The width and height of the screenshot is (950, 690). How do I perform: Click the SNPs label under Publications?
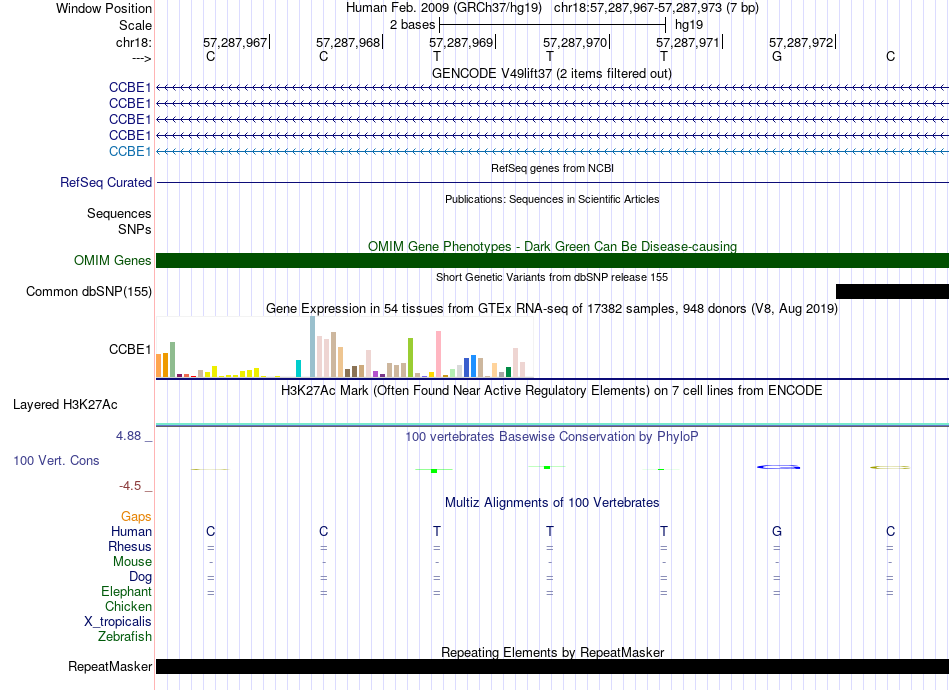coord(135,230)
